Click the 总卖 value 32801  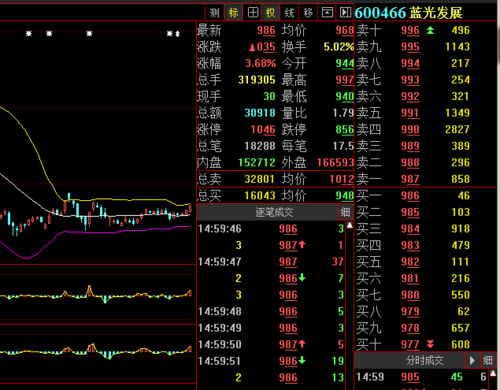click(x=260, y=179)
